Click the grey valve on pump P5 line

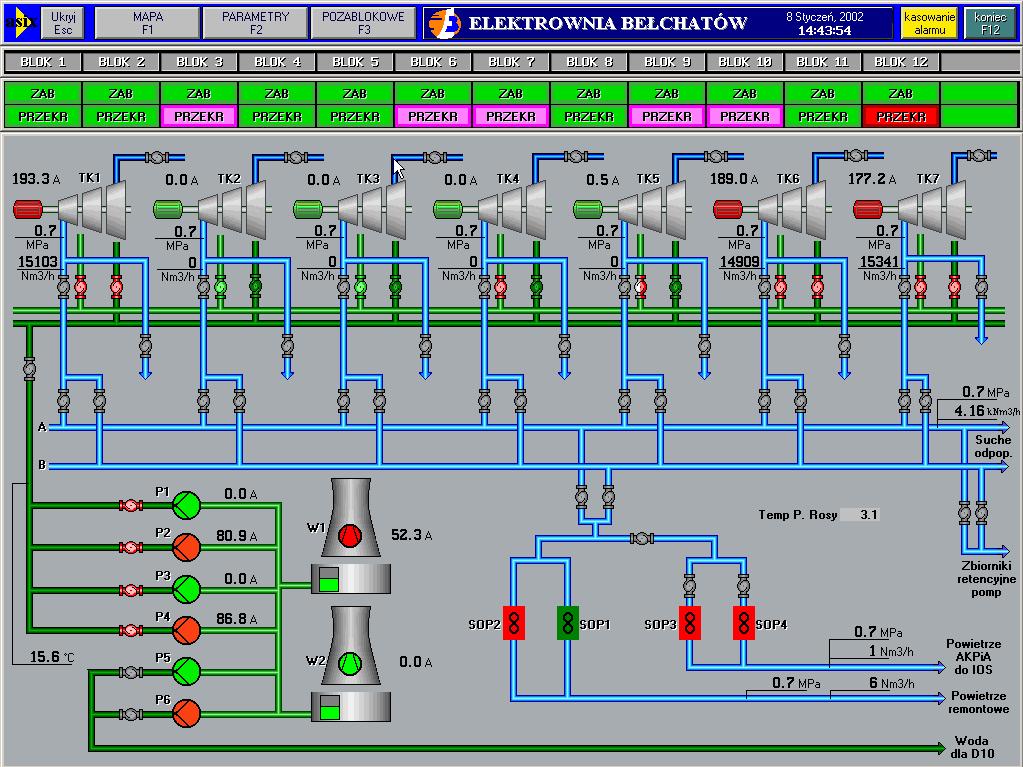[130, 672]
